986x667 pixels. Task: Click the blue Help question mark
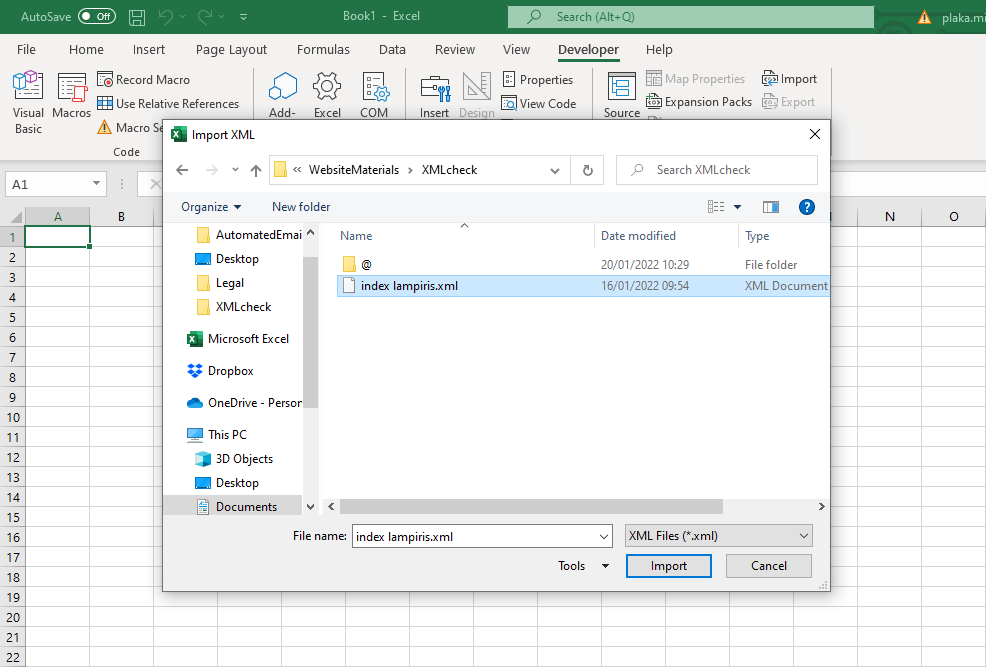point(807,207)
